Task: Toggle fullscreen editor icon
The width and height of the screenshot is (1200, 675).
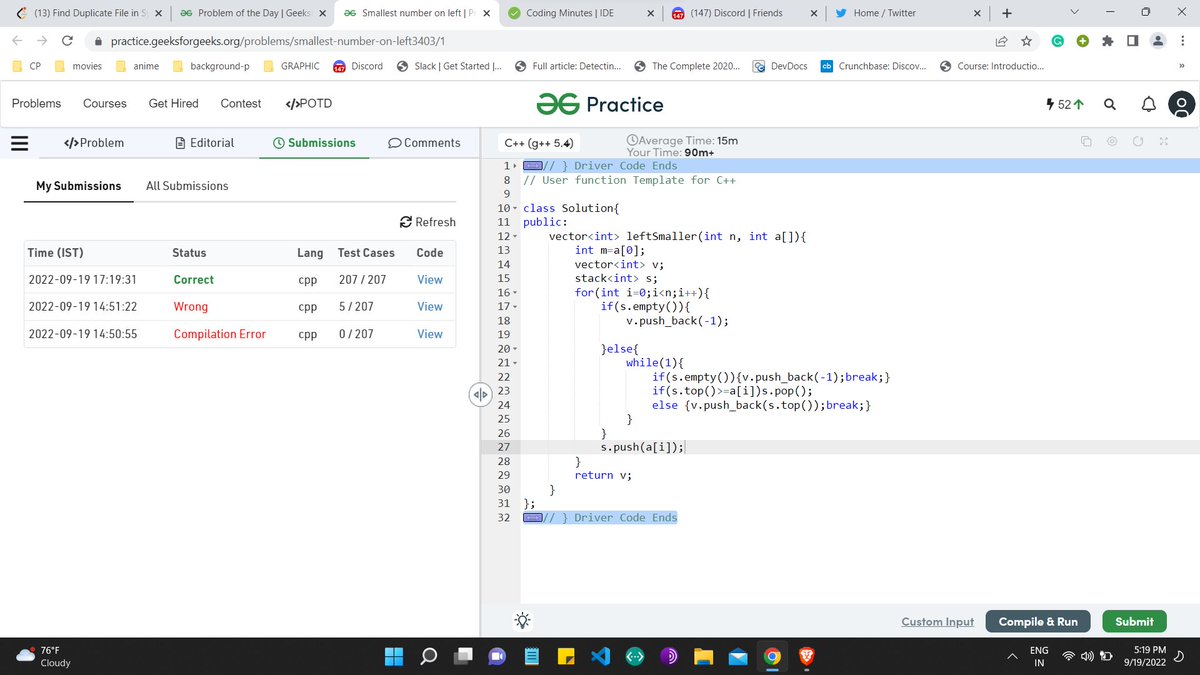Action: point(1164,142)
